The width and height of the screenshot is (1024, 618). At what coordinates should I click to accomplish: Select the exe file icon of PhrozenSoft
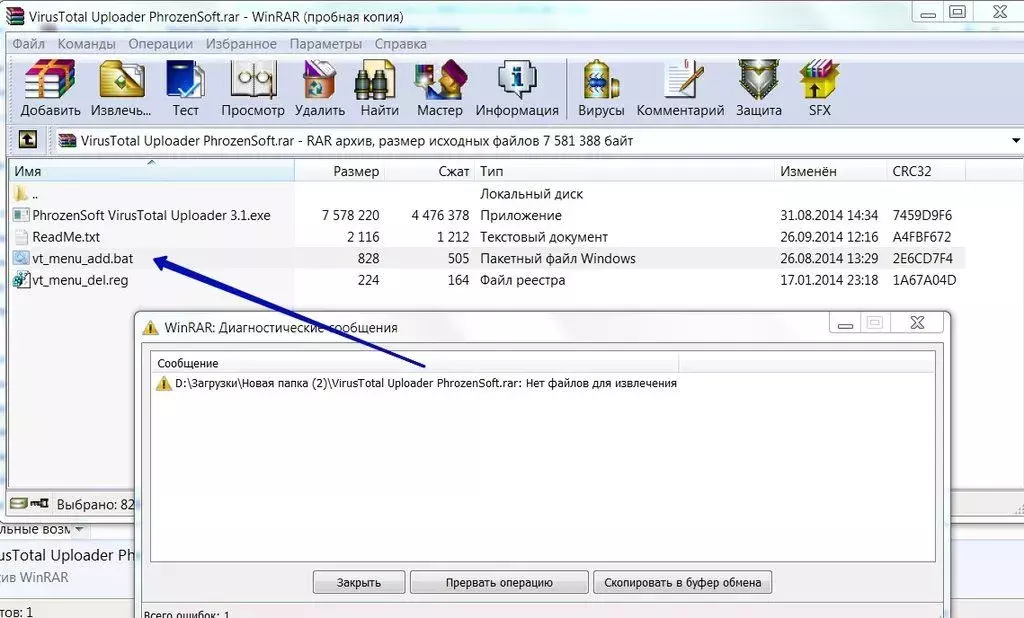coord(21,215)
